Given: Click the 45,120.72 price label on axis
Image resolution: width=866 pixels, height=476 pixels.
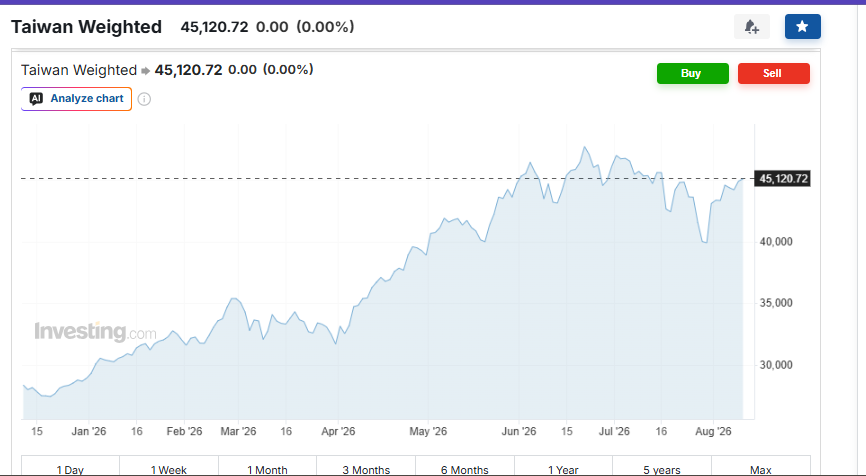Looking at the screenshot, I should point(783,178).
